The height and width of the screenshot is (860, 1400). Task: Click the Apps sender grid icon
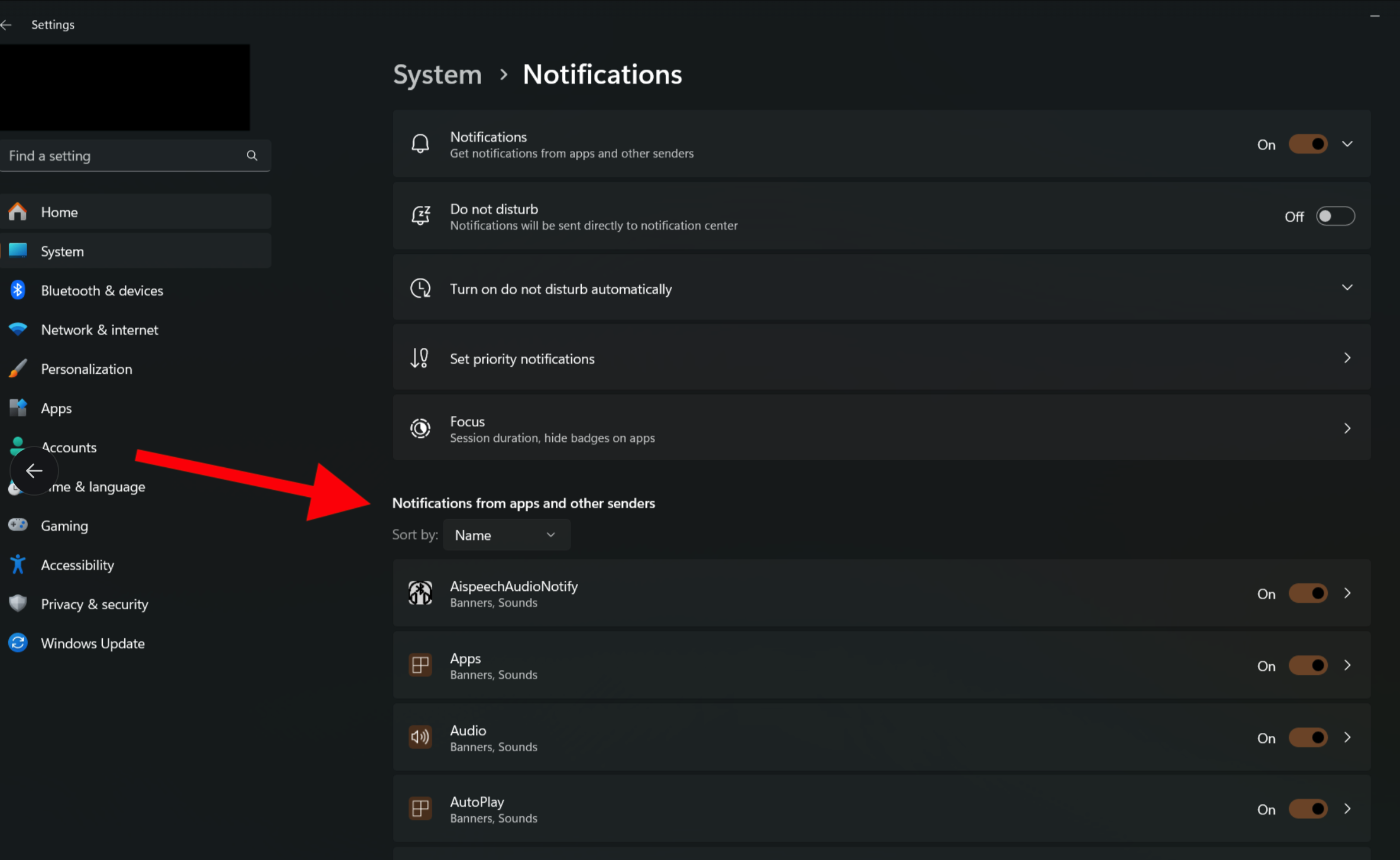[x=420, y=665]
